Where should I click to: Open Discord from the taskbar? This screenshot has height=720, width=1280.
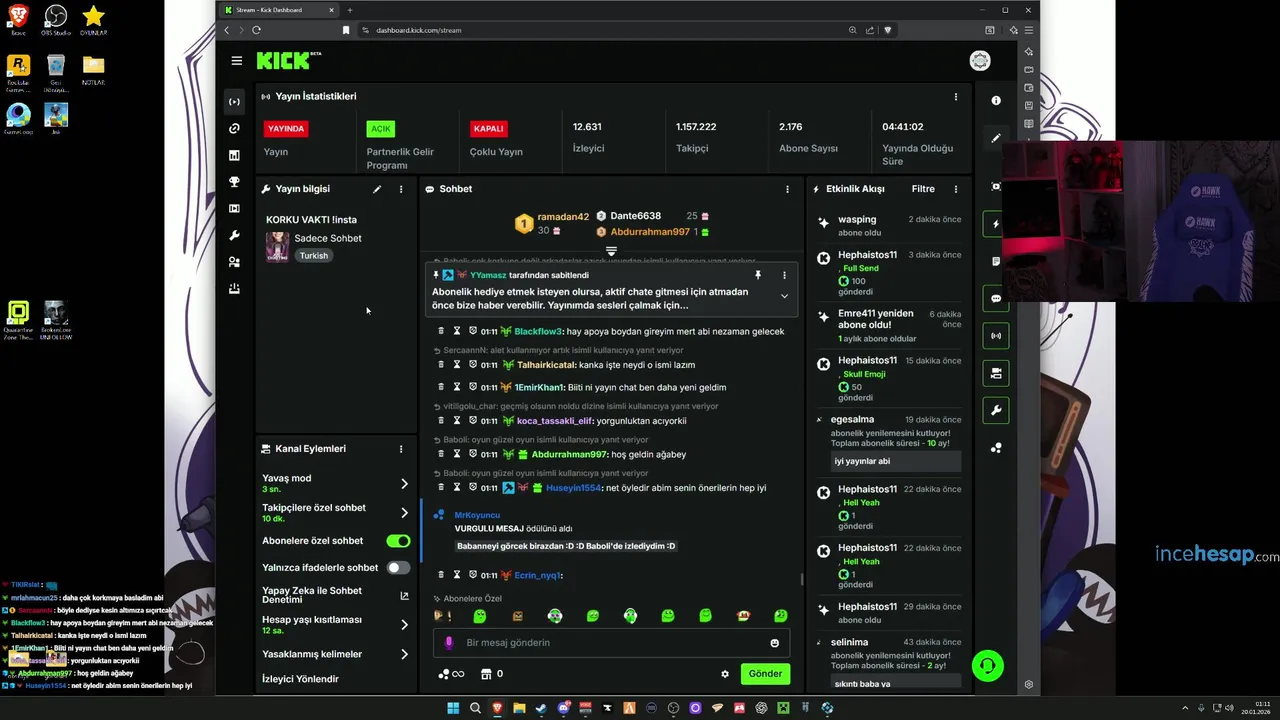(563, 708)
